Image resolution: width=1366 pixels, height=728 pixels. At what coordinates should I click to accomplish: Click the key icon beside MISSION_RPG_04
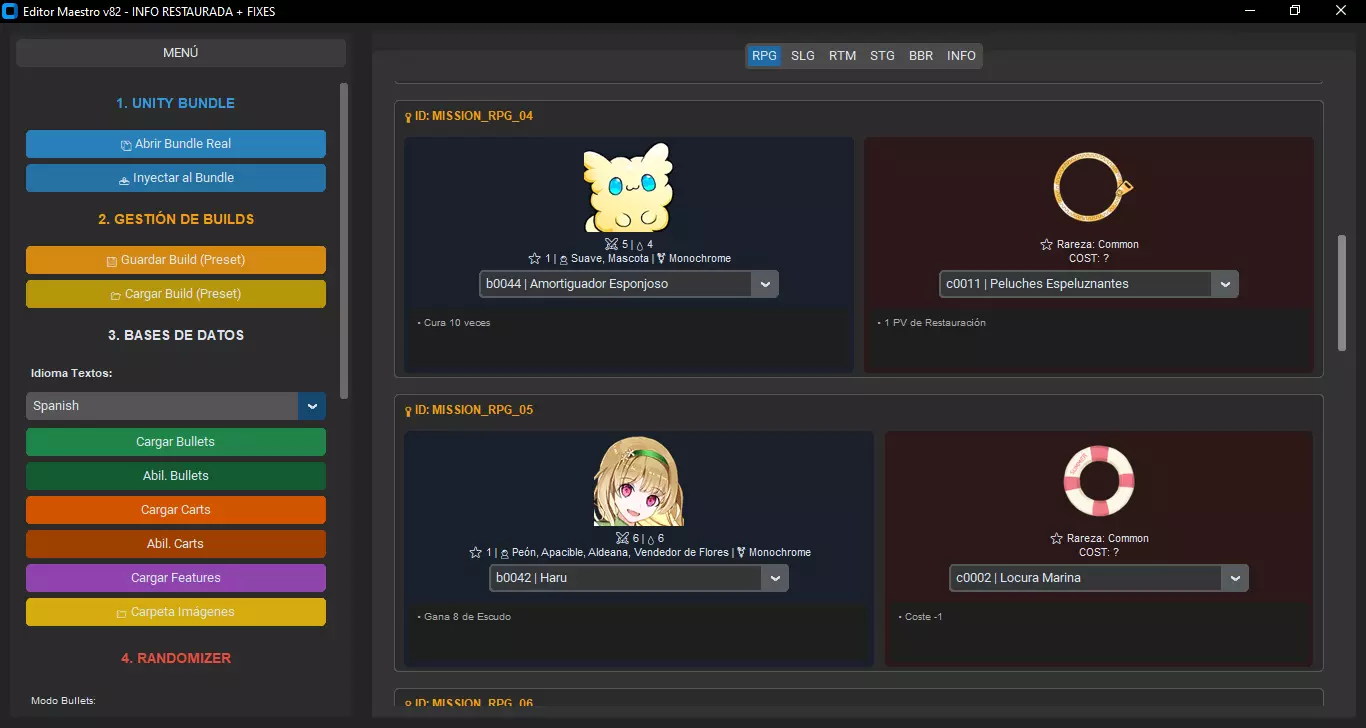pos(408,117)
